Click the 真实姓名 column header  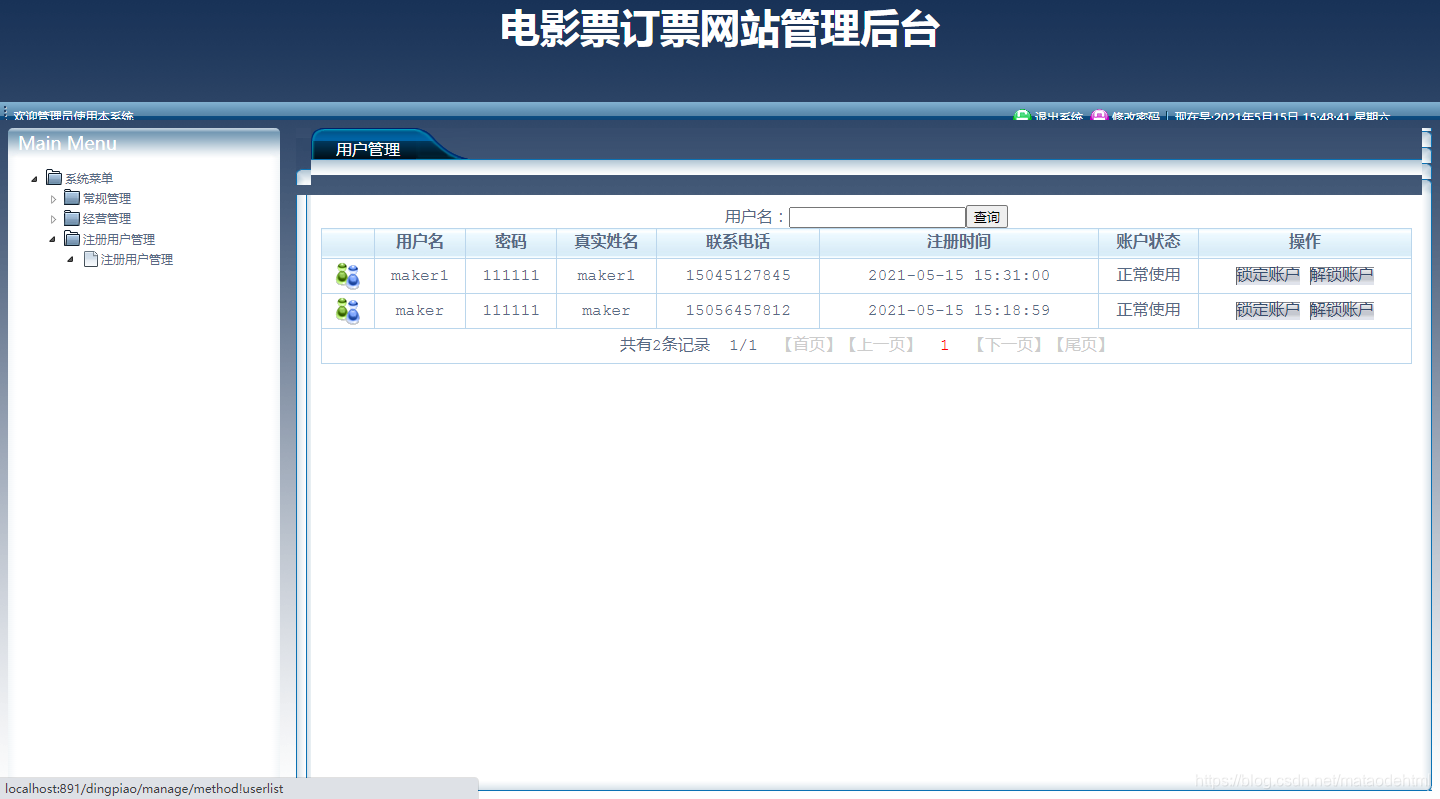tap(606, 242)
